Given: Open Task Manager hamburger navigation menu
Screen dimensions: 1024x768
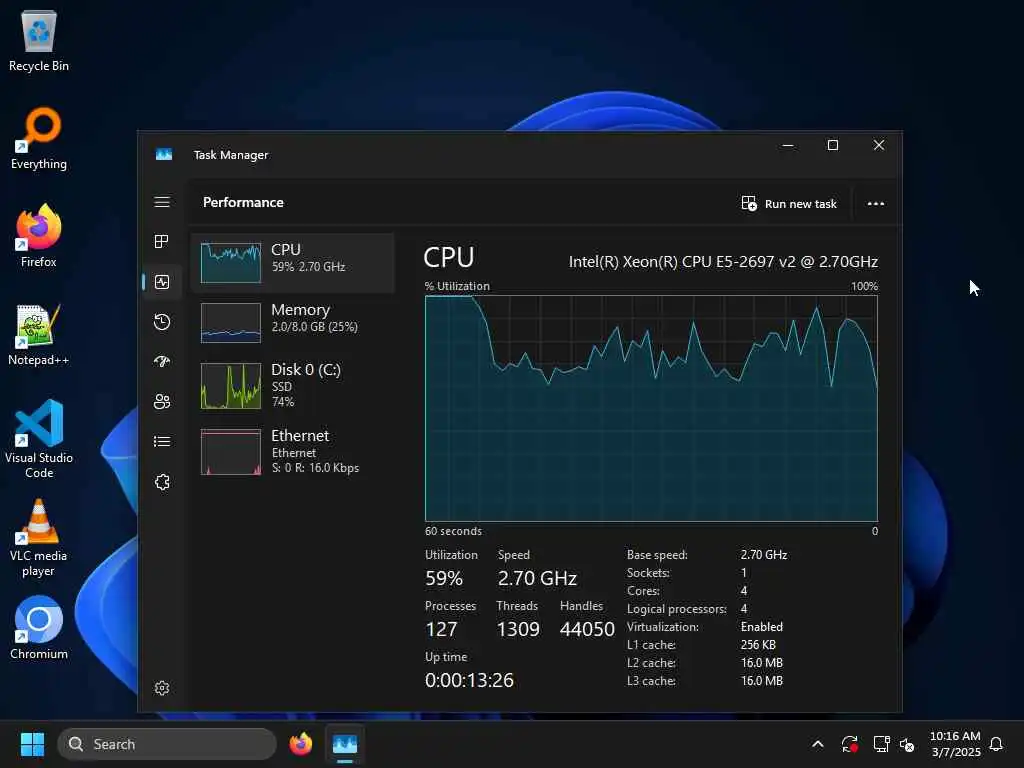Looking at the screenshot, I should click(x=162, y=202).
